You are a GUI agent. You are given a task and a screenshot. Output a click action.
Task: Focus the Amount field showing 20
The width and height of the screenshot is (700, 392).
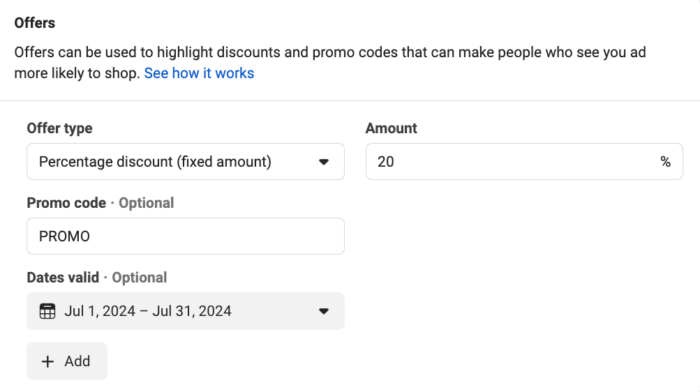tap(524, 162)
